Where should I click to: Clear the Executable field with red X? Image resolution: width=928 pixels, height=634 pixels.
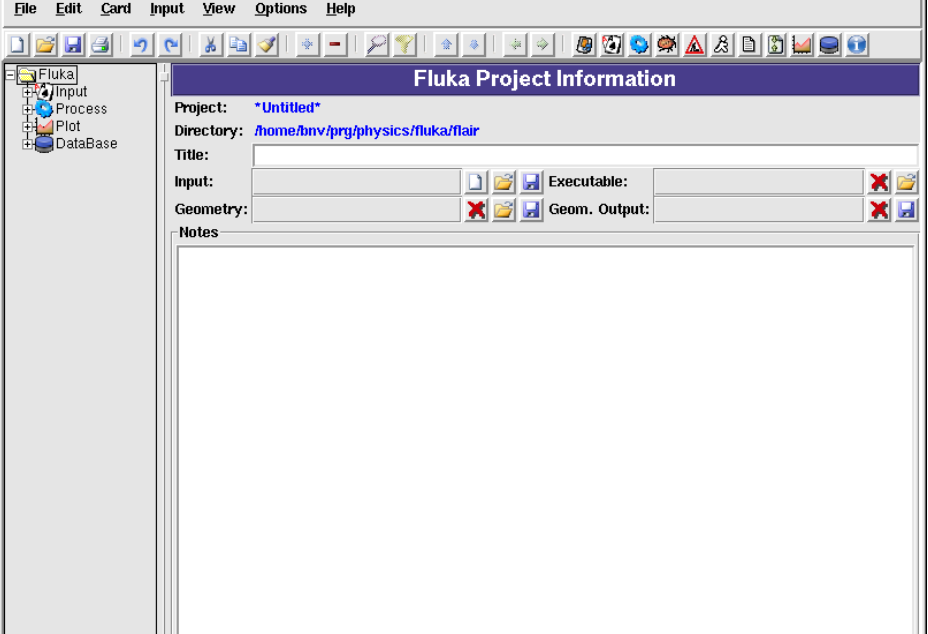pyautogui.click(x=879, y=182)
